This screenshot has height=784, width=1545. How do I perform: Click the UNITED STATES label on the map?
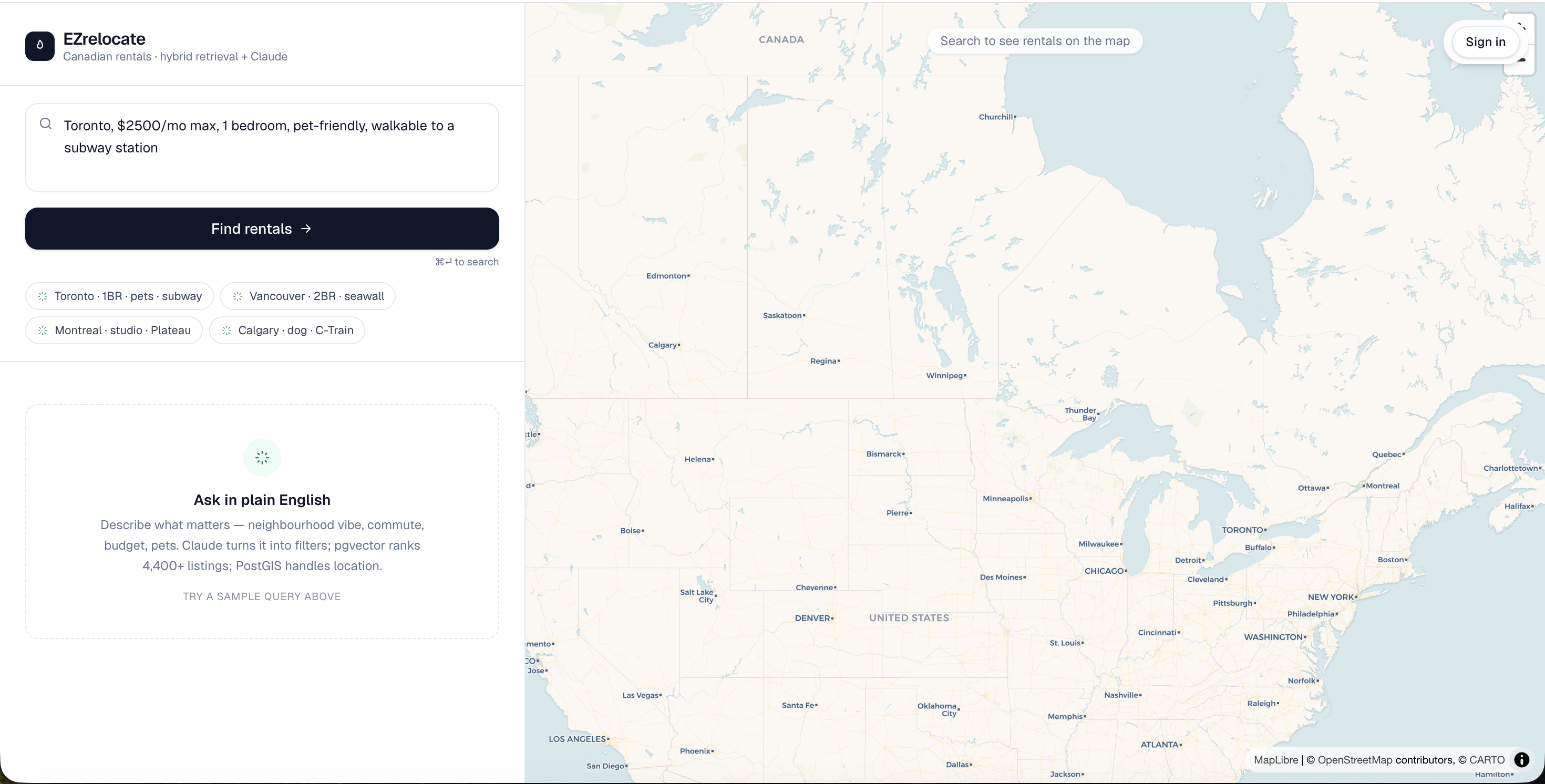(909, 618)
